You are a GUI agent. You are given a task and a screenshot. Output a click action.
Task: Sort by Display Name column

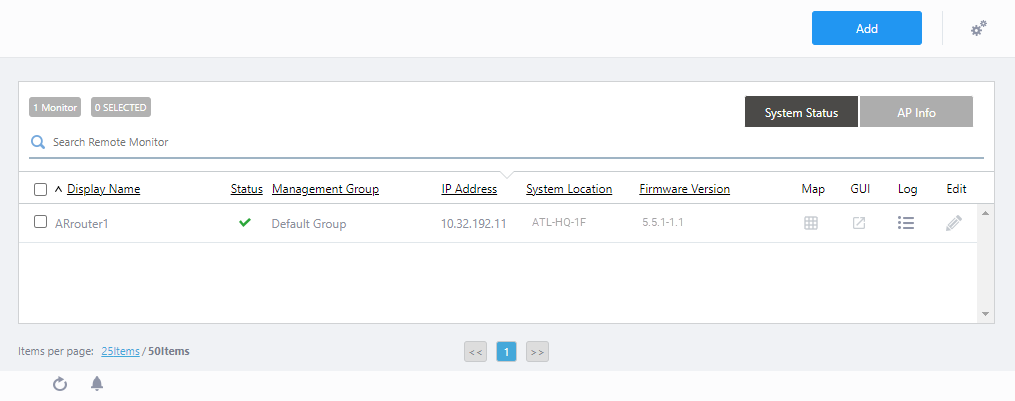pos(103,189)
